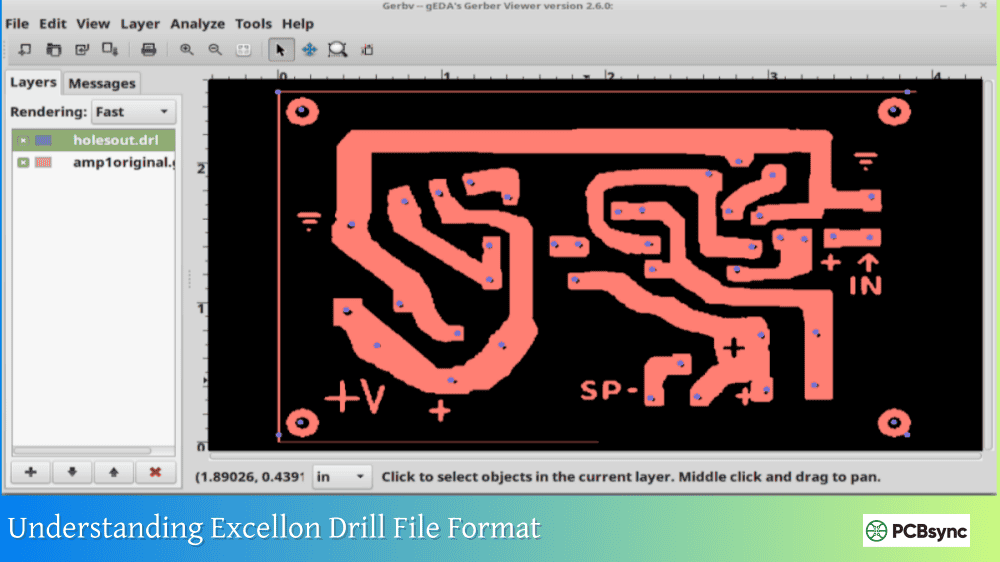
Task: Click the Save project toolbar icon
Action: 110,49
